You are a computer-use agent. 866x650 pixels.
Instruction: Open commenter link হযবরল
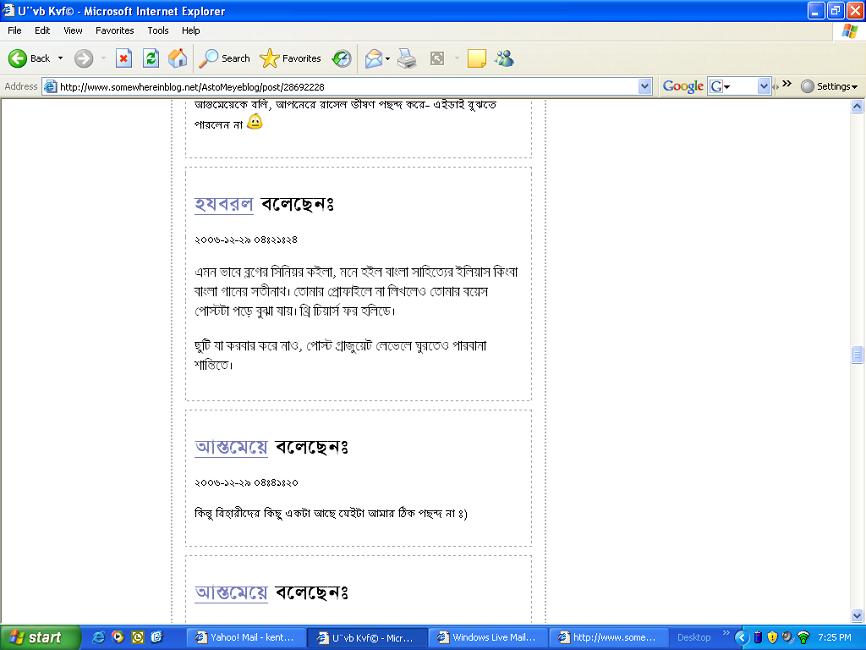coord(224,204)
